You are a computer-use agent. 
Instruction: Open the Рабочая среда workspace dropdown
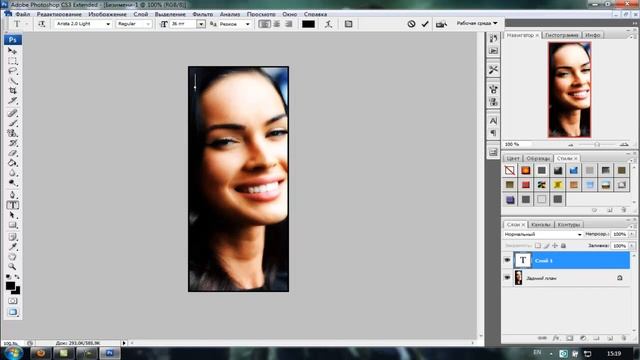point(477,23)
